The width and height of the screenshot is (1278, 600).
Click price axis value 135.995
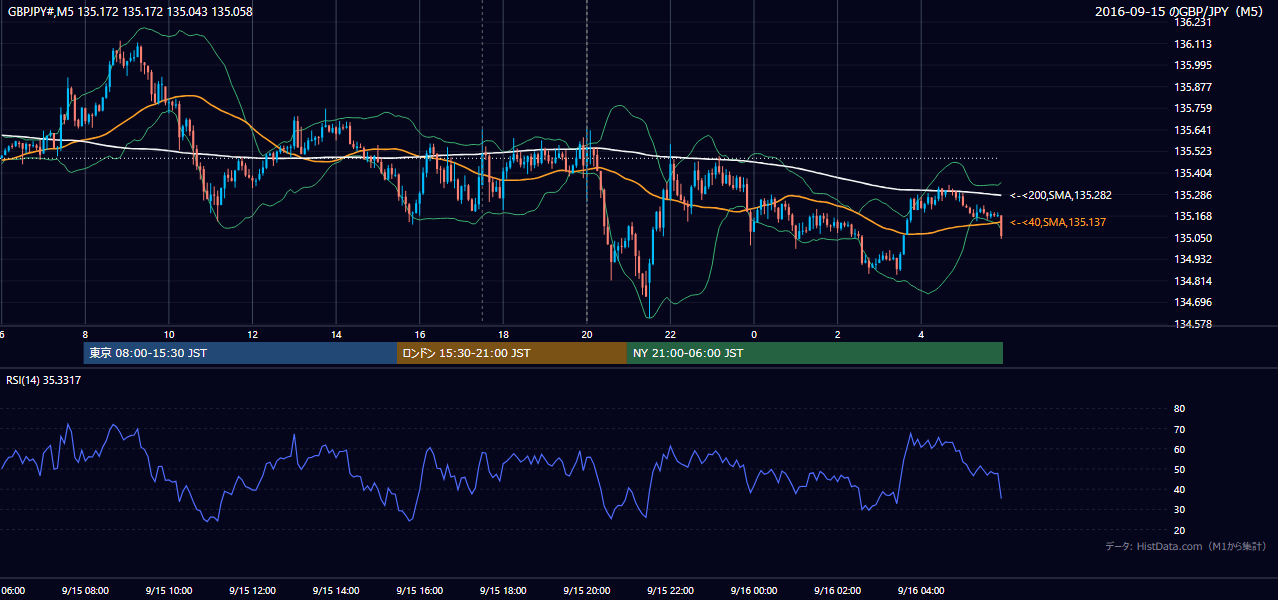point(1193,65)
